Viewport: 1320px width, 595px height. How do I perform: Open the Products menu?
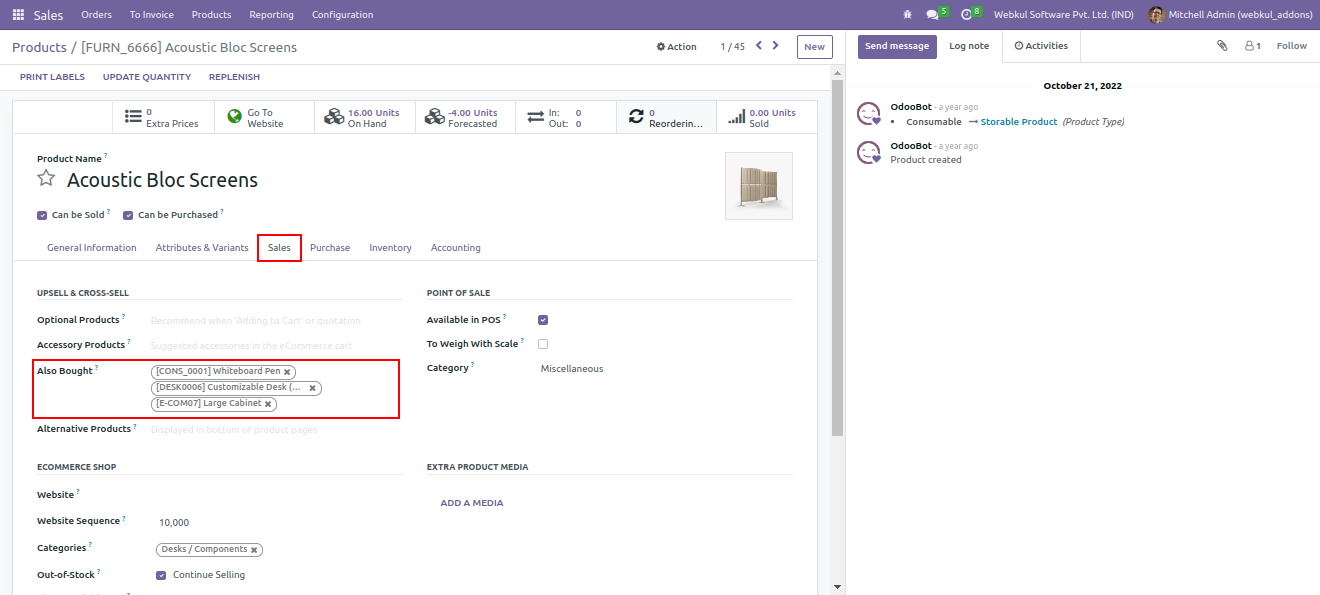pyautogui.click(x=212, y=15)
